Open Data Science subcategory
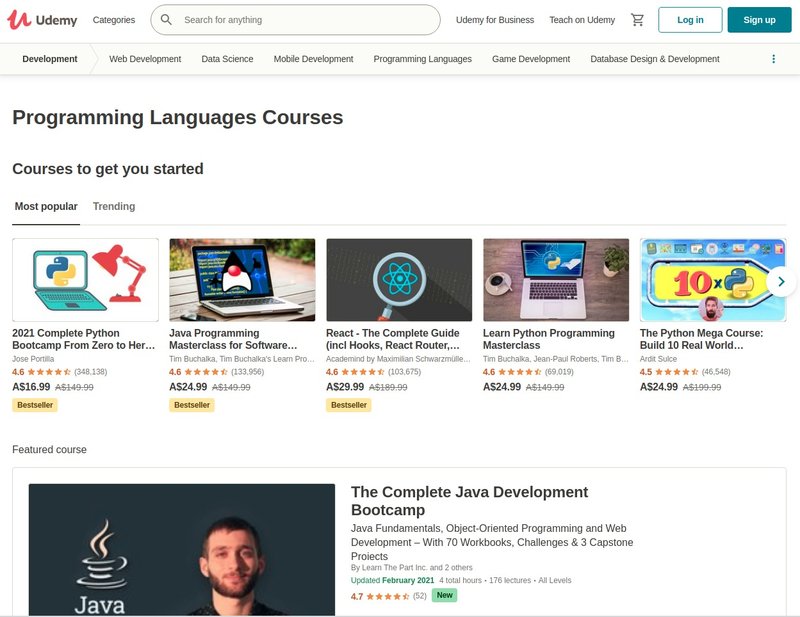 coord(227,59)
